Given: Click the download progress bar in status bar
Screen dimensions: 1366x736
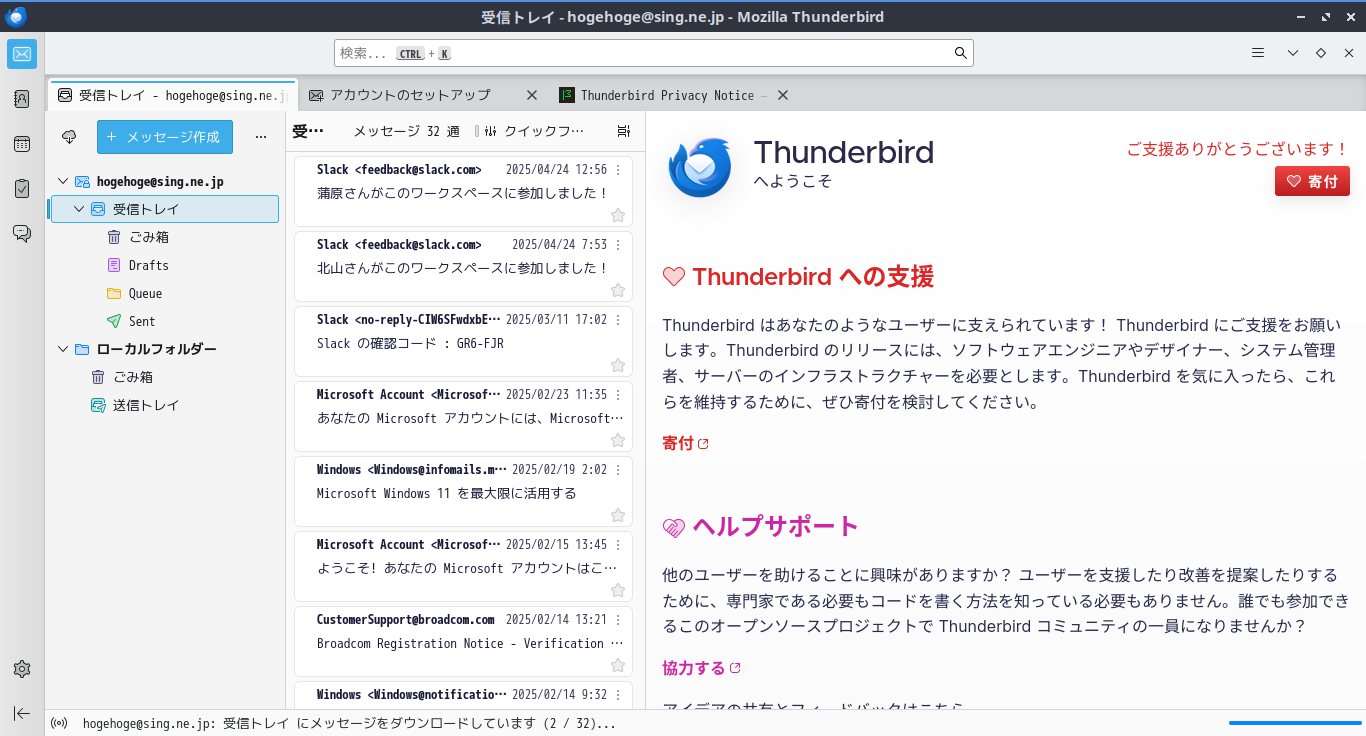Looking at the screenshot, I should click(x=1295, y=722).
